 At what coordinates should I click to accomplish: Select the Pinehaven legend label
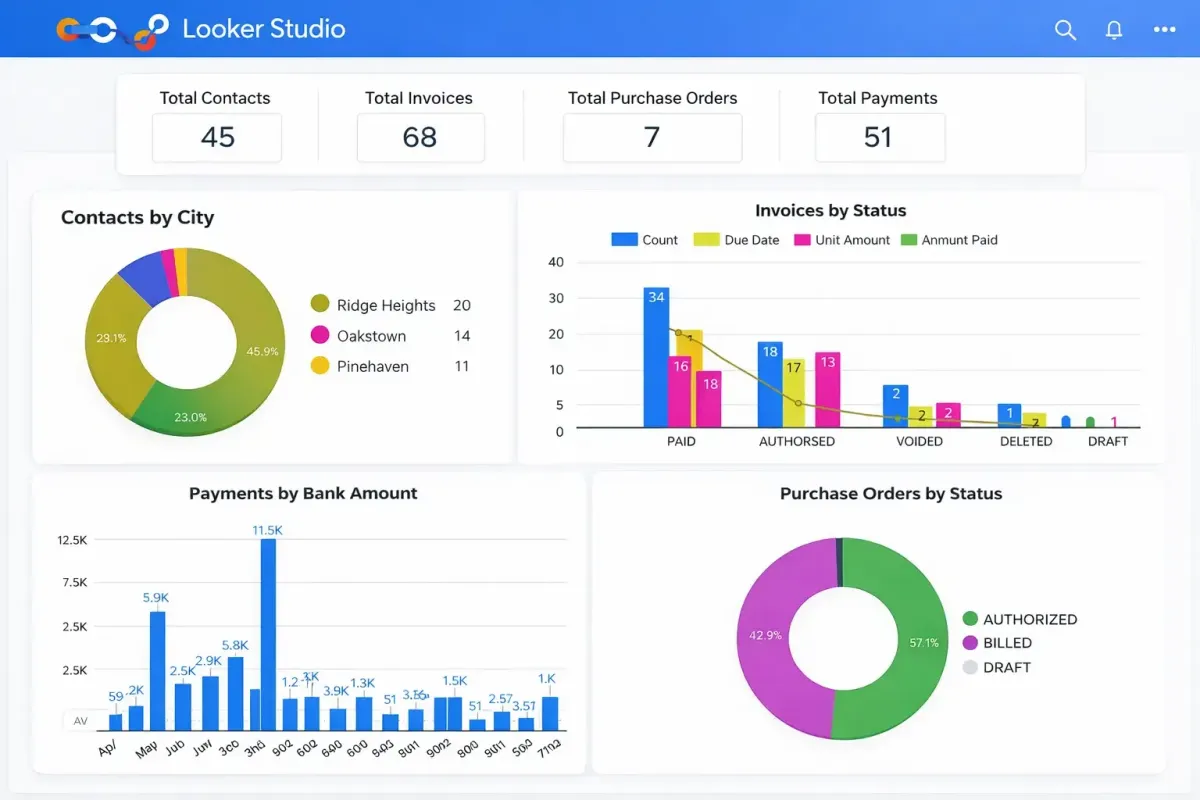point(373,366)
